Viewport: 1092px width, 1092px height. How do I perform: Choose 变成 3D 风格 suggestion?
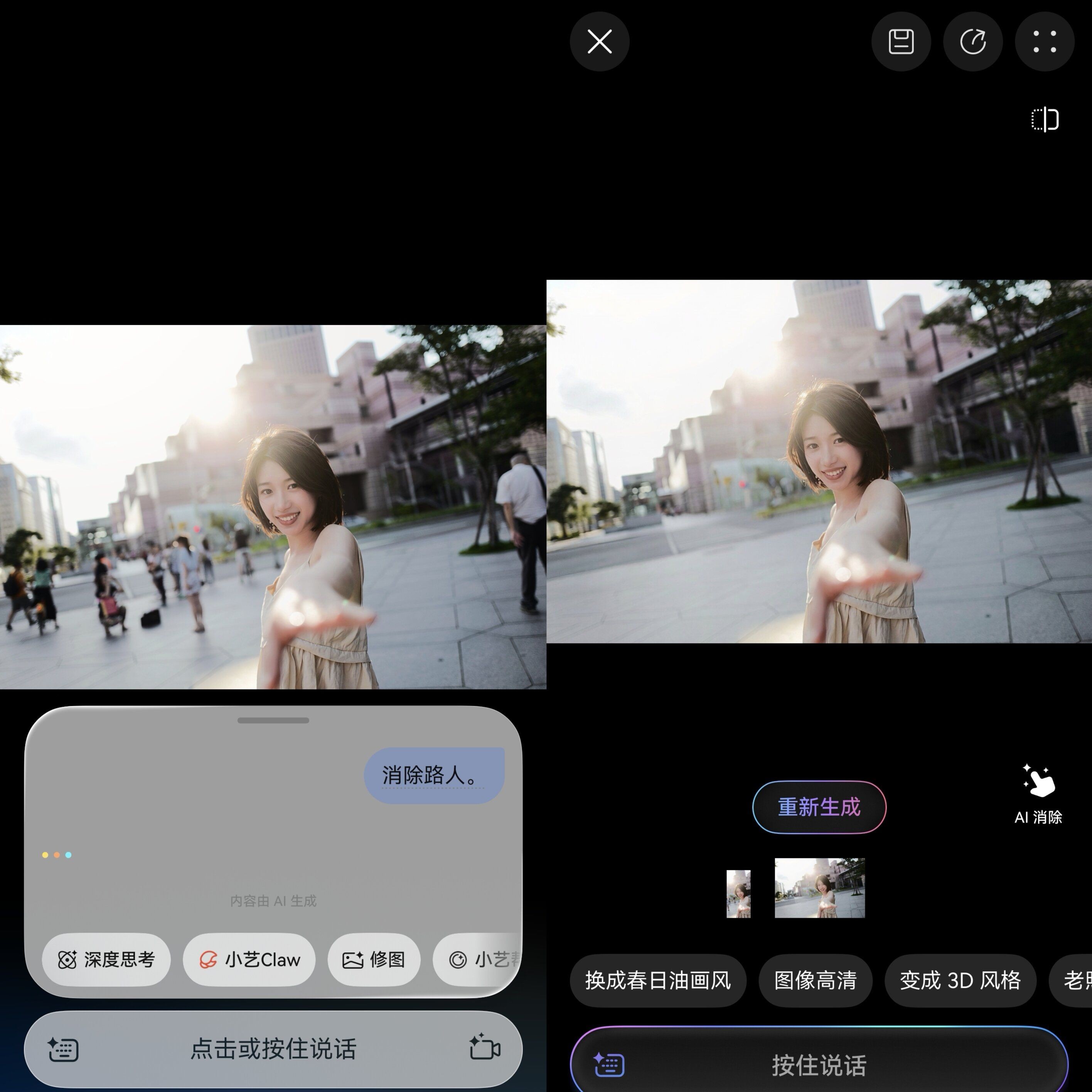pyautogui.click(x=960, y=981)
